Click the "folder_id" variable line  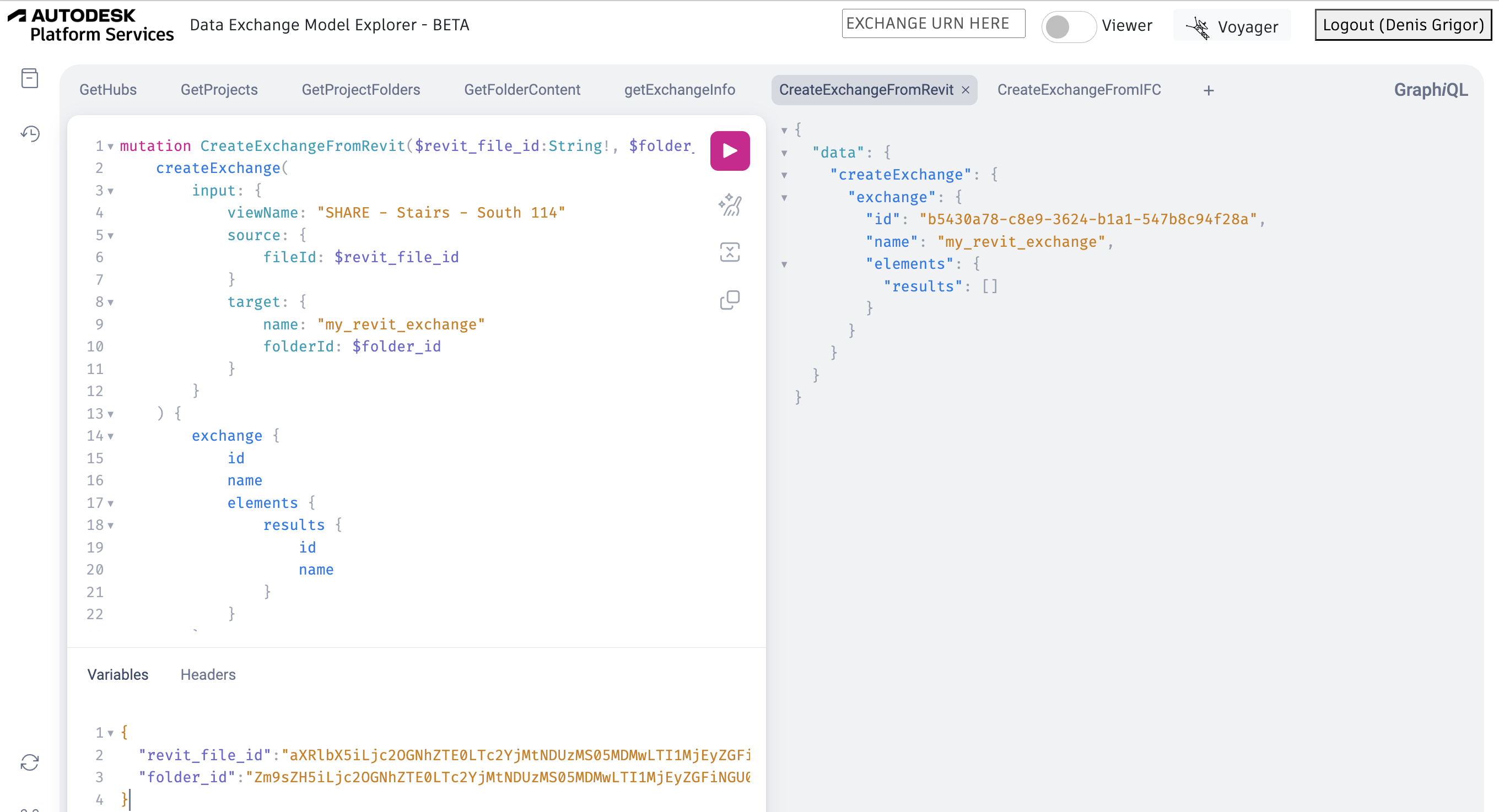[445, 777]
